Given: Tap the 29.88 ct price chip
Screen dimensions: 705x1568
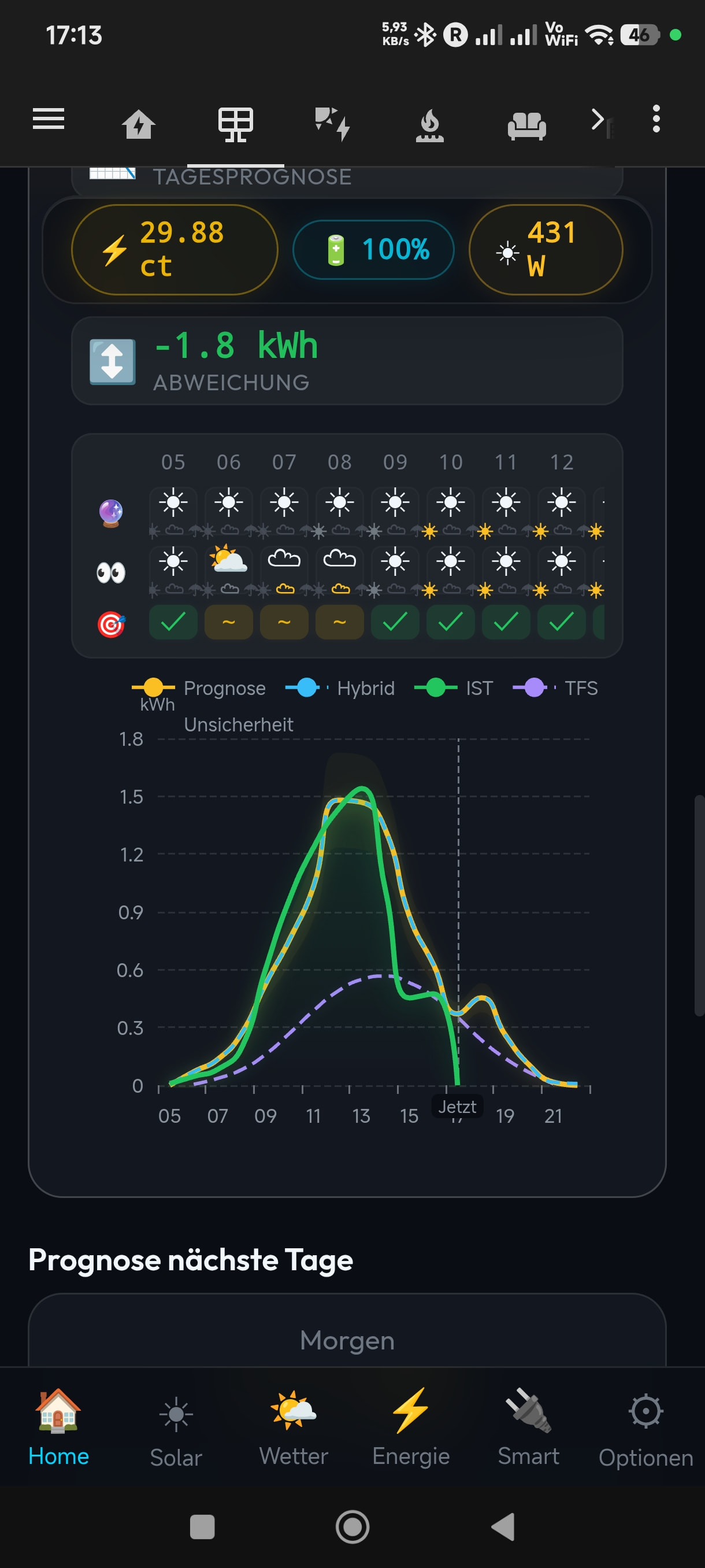Looking at the screenshot, I should click(175, 250).
